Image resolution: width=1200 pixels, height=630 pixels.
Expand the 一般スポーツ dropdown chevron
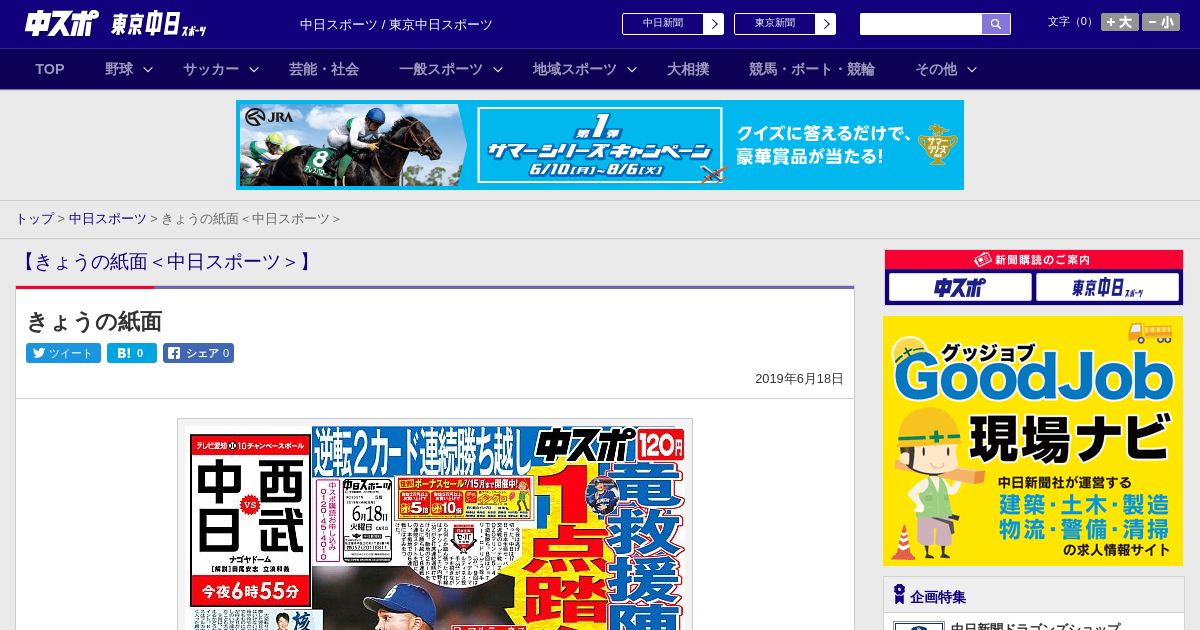click(x=498, y=70)
